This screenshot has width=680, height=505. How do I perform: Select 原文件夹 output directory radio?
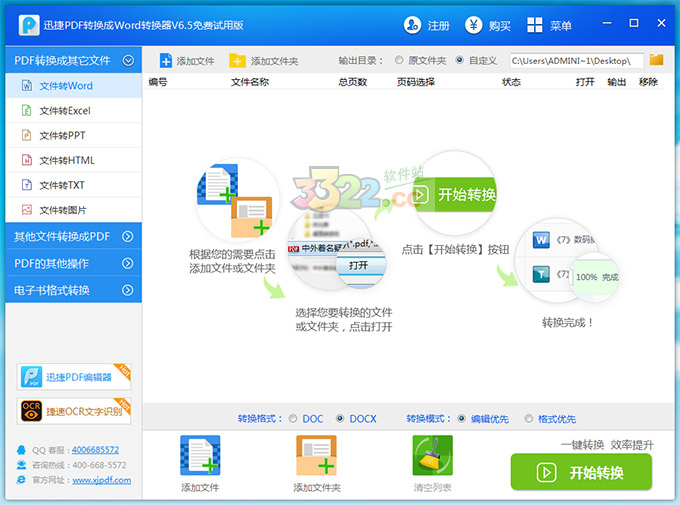coord(399,60)
